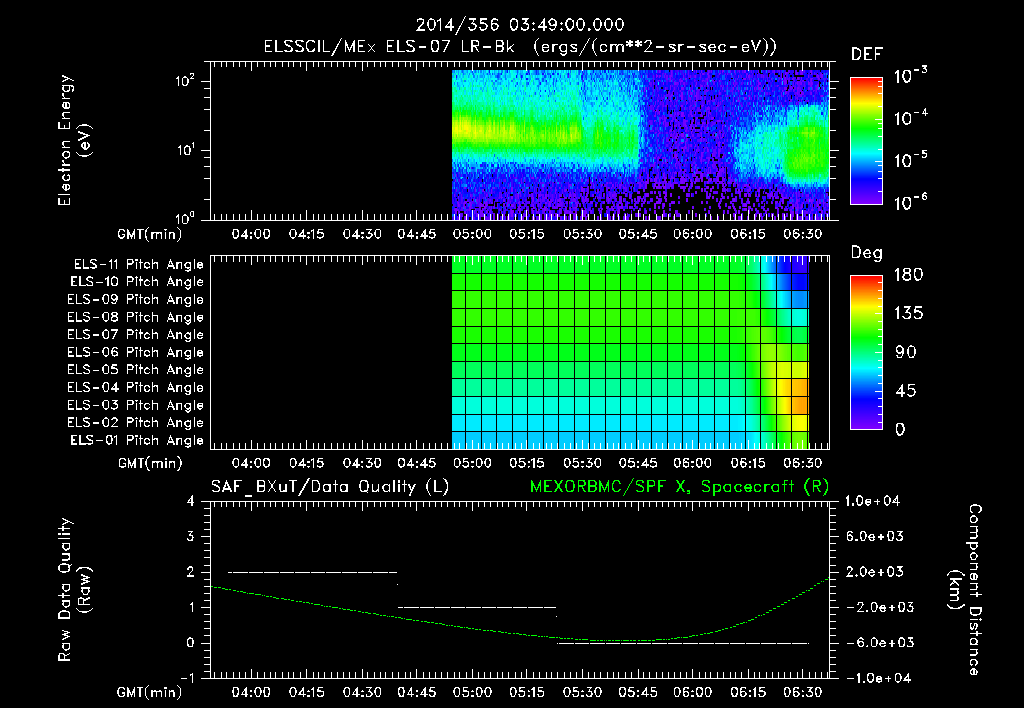Select the ELS-05 Pitch Angle row label
1024x708 pixels.
(135, 370)
